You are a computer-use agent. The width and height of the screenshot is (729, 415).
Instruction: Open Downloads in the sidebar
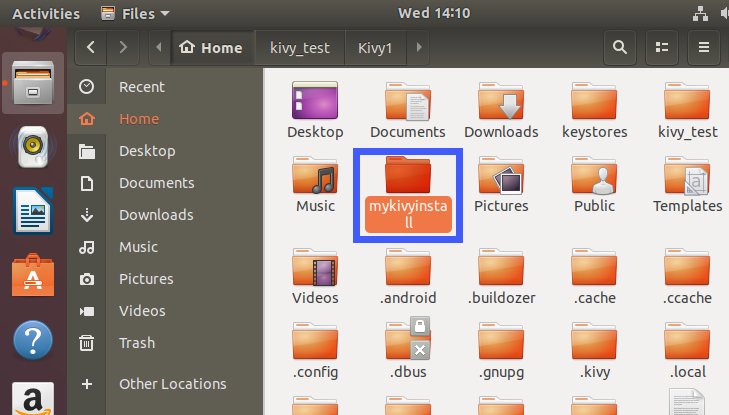pos(166,215)
